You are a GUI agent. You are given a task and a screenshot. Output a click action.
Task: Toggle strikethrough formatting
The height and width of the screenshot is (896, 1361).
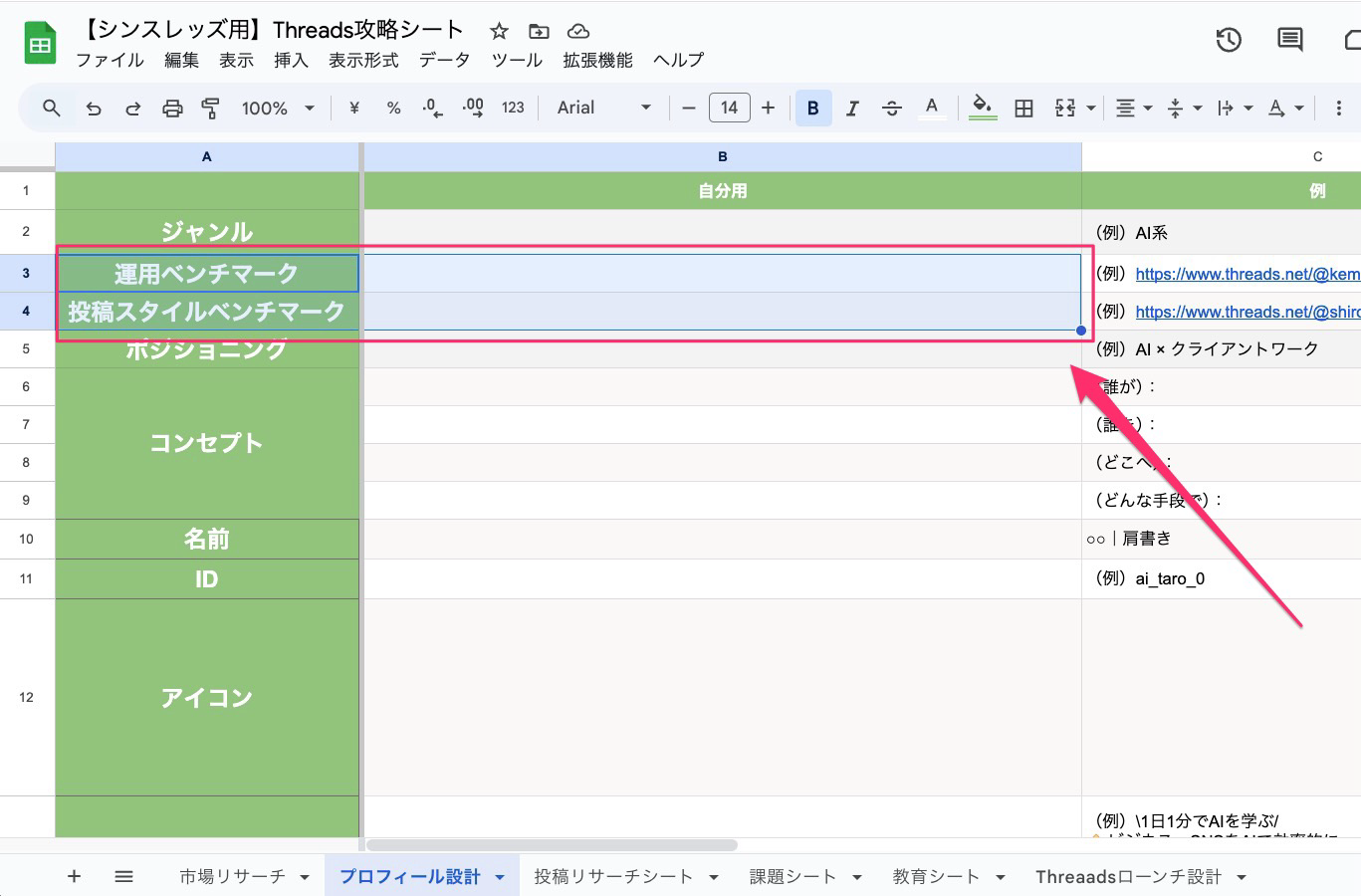click(x=891, y=109)
